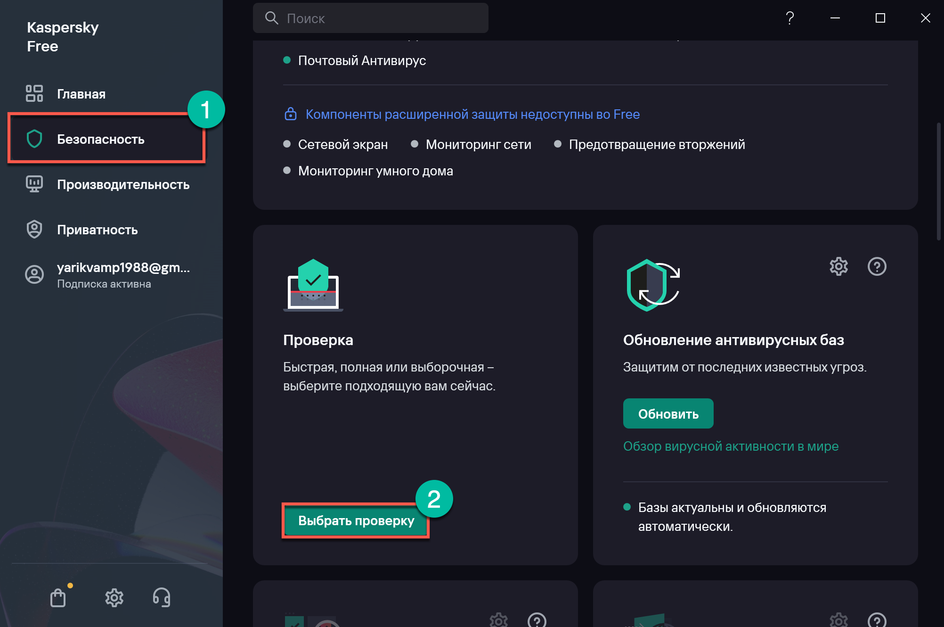The width and height of the screenshot is (944, 627).
Task: Open the store shopping bag icon
Action: tap(58, 597)
